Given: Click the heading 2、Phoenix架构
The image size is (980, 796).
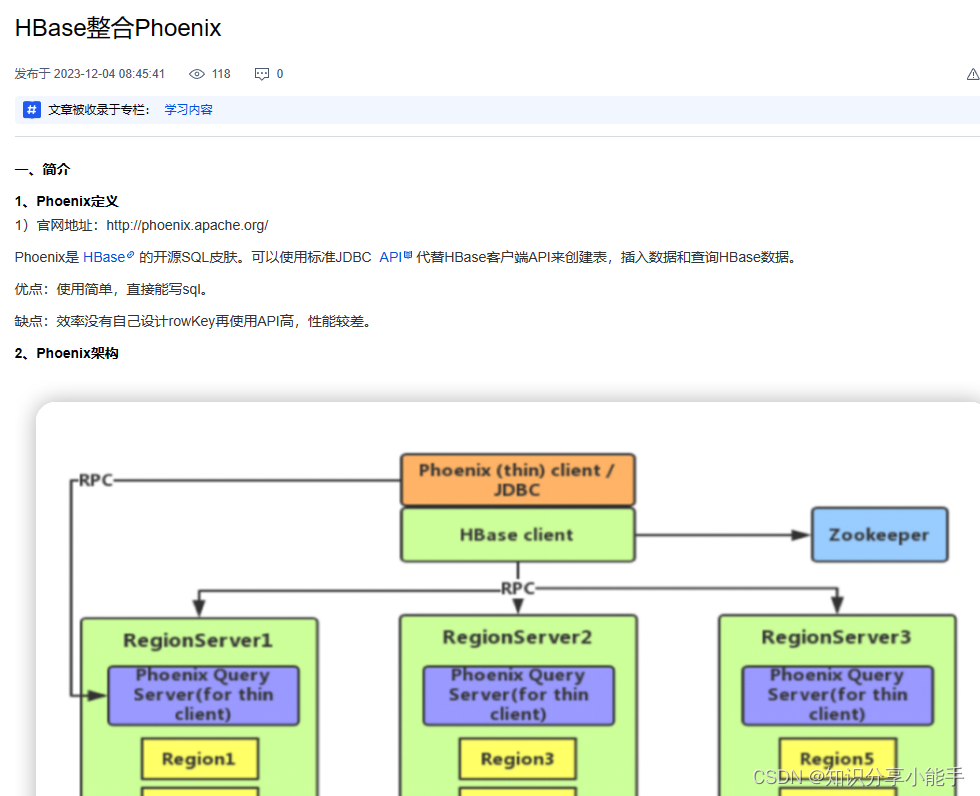Looking at the screenshot, I should pos(66,353).
